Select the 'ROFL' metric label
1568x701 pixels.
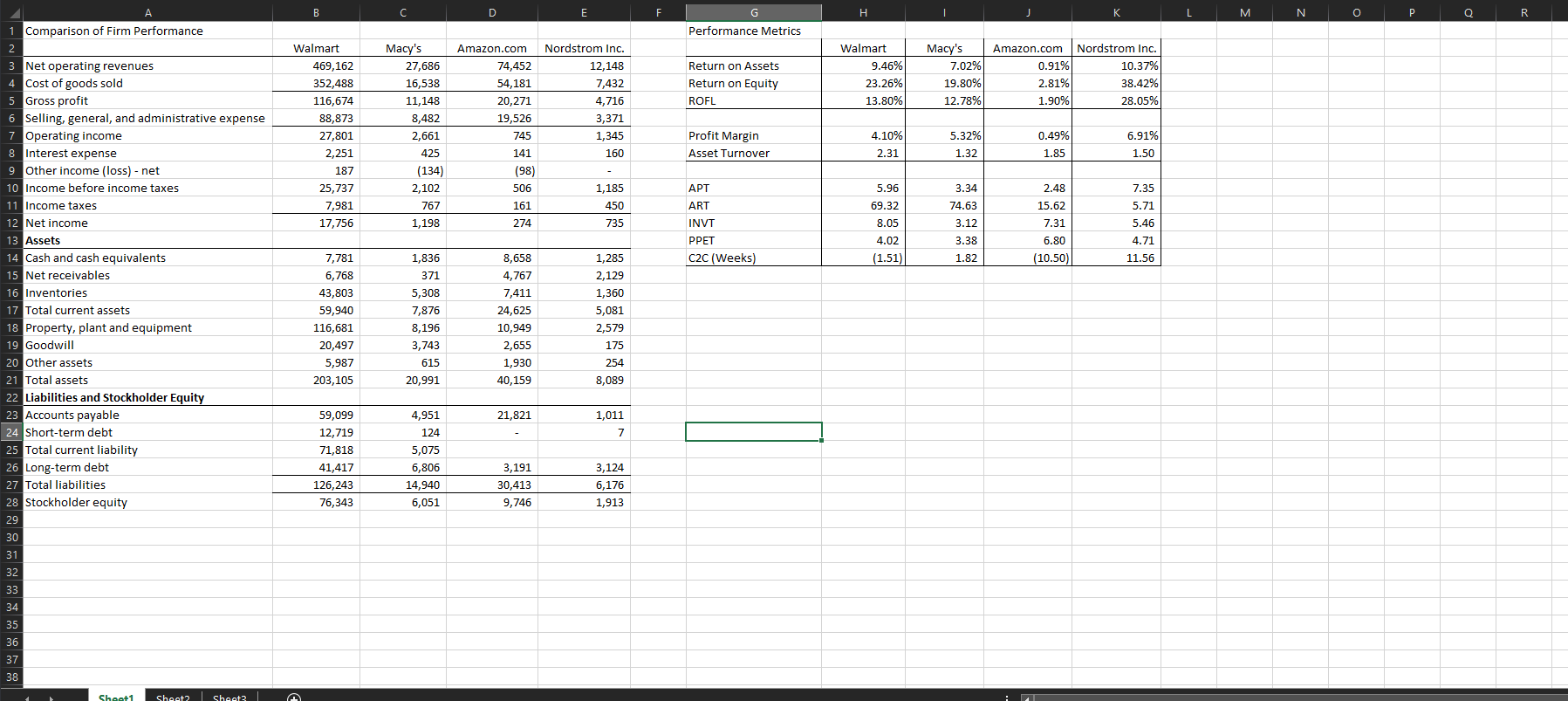(754, 100)
